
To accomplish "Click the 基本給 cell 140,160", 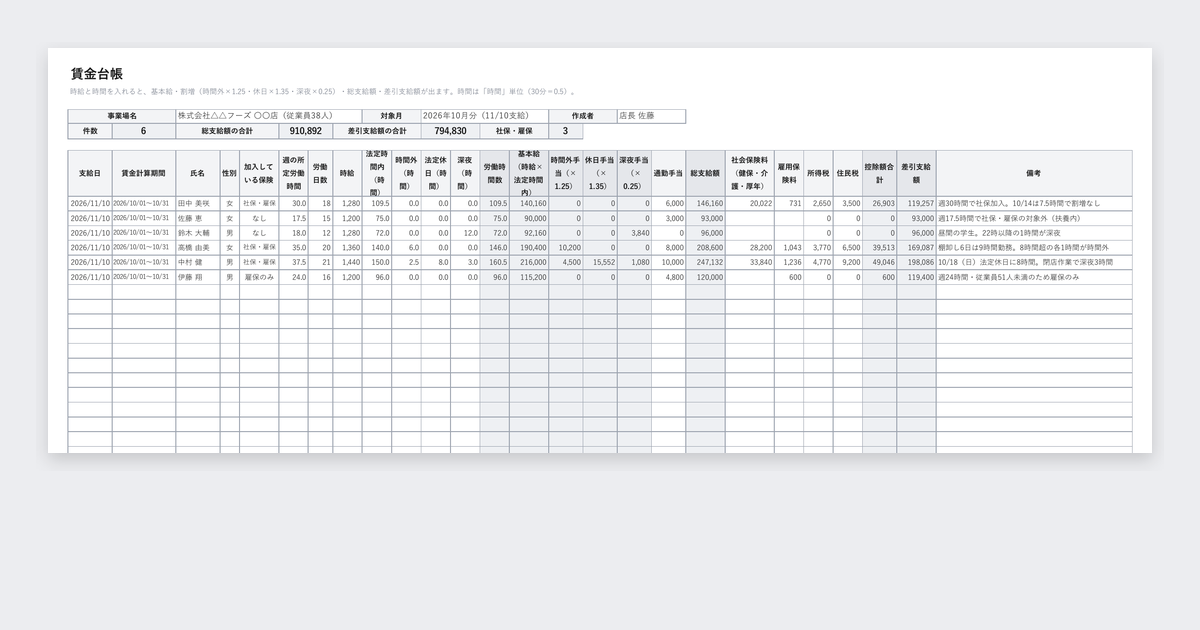I will click(x=529, y=203).
